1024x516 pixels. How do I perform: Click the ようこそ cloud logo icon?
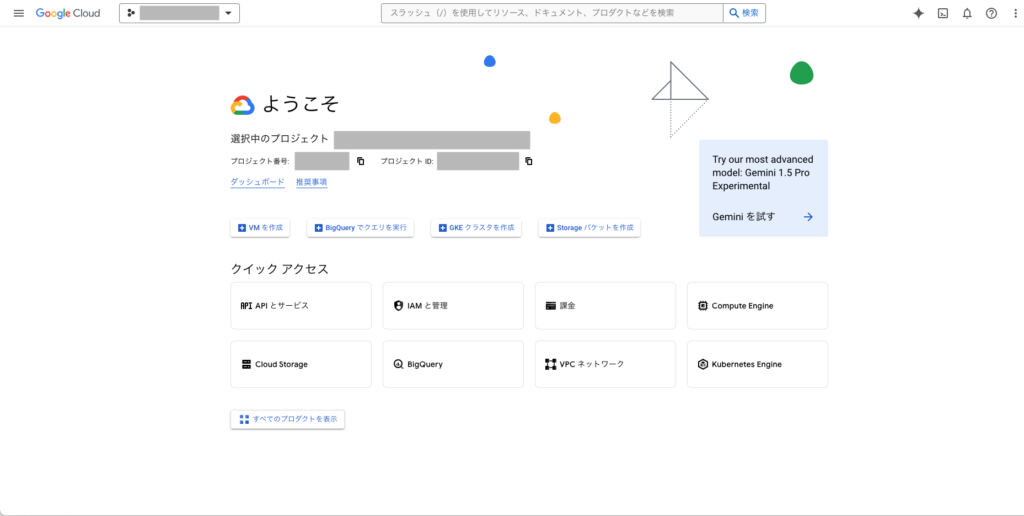242,105
